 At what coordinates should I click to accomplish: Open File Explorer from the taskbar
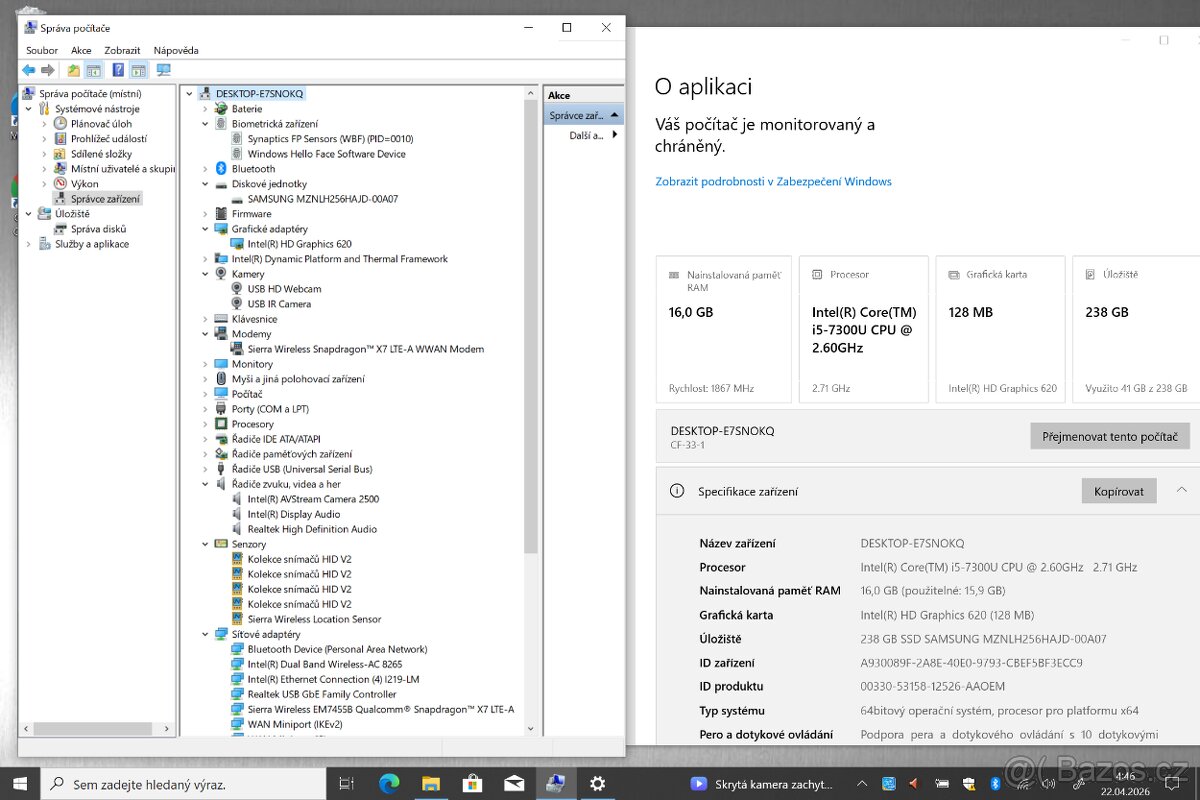pos(430,784)
